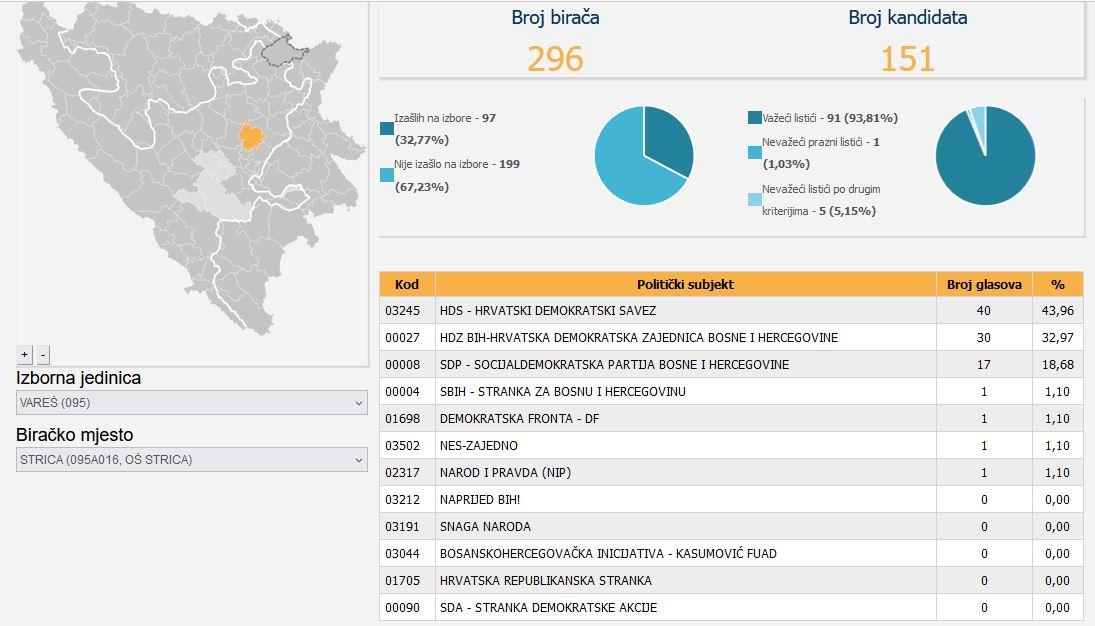Select the NAPRIJED BIH! row
The width and height of the screenshot is (1095, 626).
coord(731,500)
